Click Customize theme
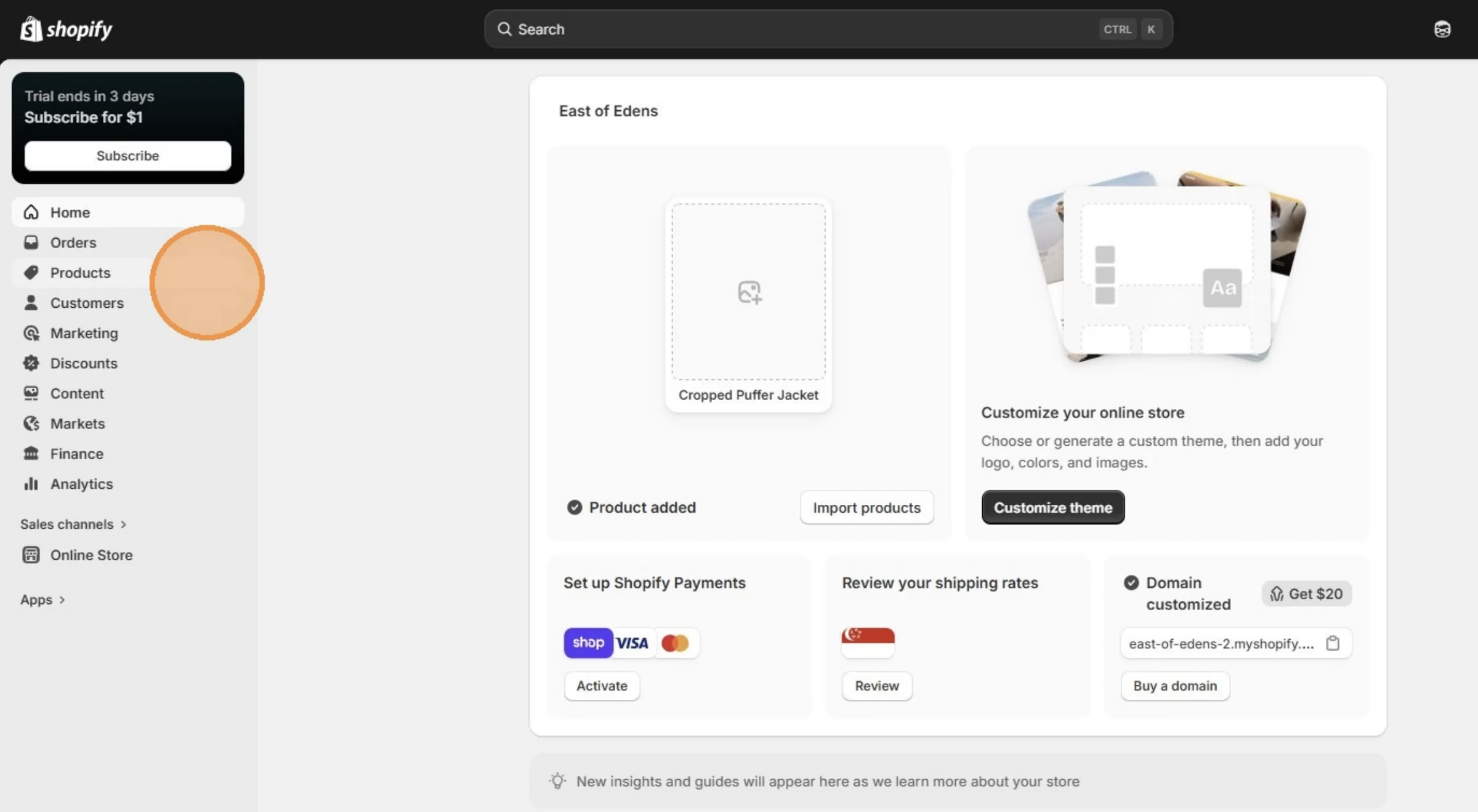The image size is (1478, 812). (1053, 508)
